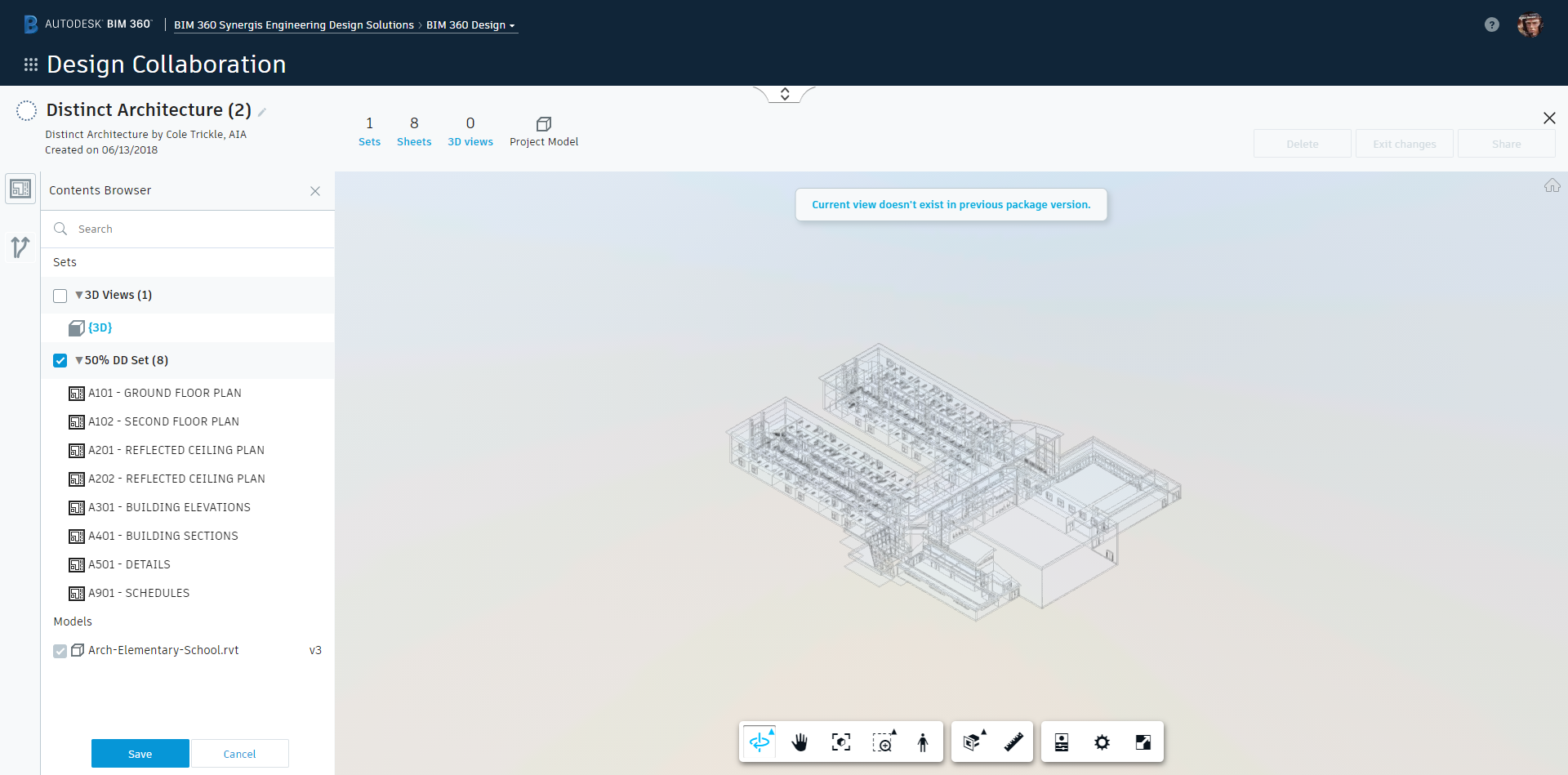Viewport: 1568px width, 775px height.
Task: Click the Contents Browser search field
Action: pyautogui.click(x=196, y=229)
